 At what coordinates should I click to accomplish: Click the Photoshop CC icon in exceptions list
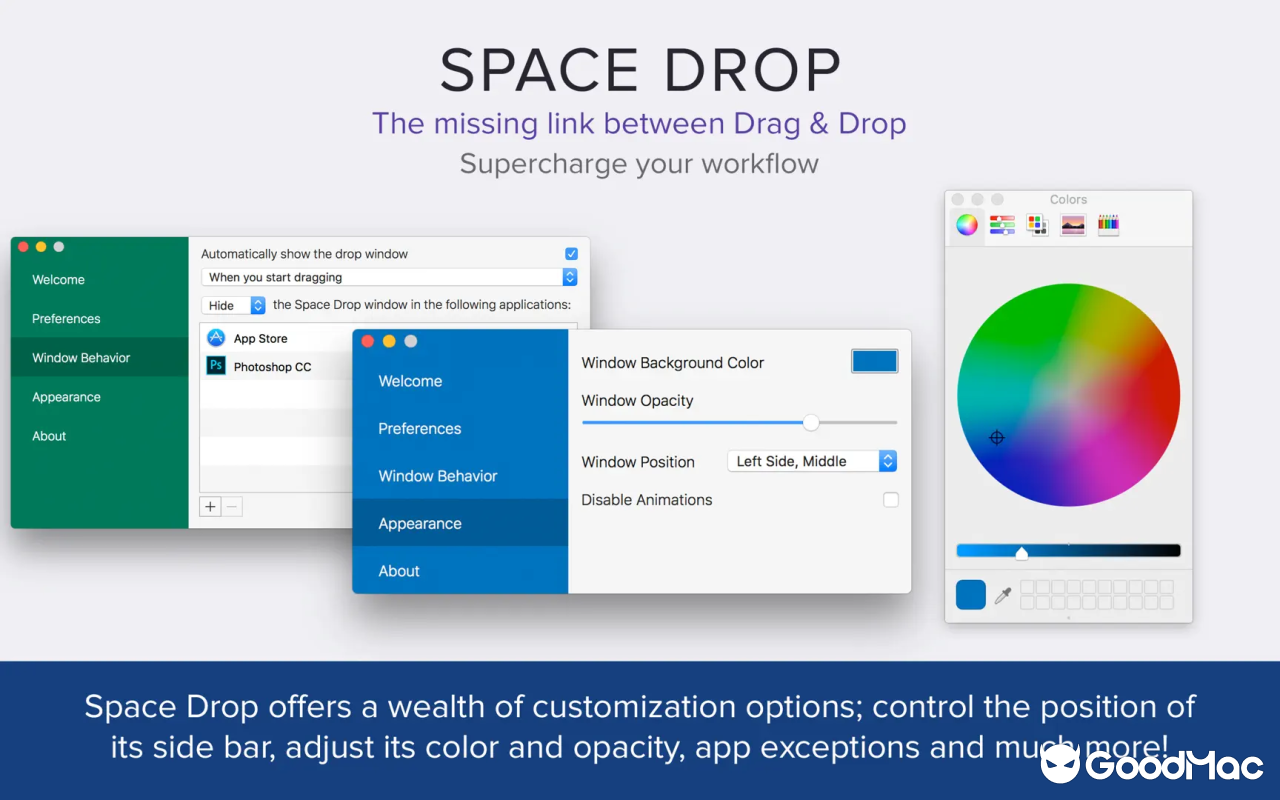coord(216,366)
